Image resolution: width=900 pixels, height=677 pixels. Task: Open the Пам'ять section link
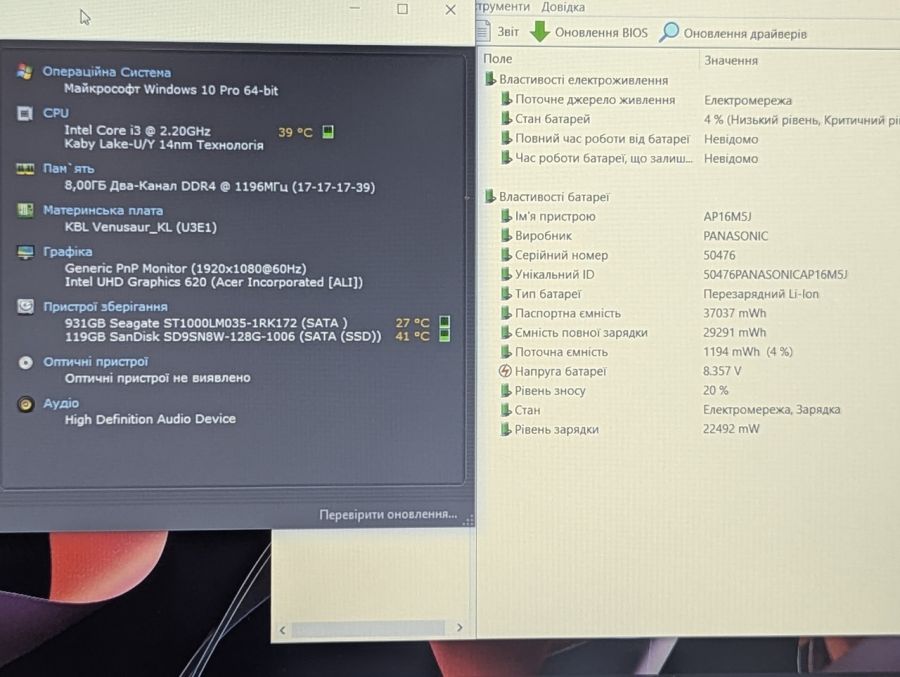(68, 169)
